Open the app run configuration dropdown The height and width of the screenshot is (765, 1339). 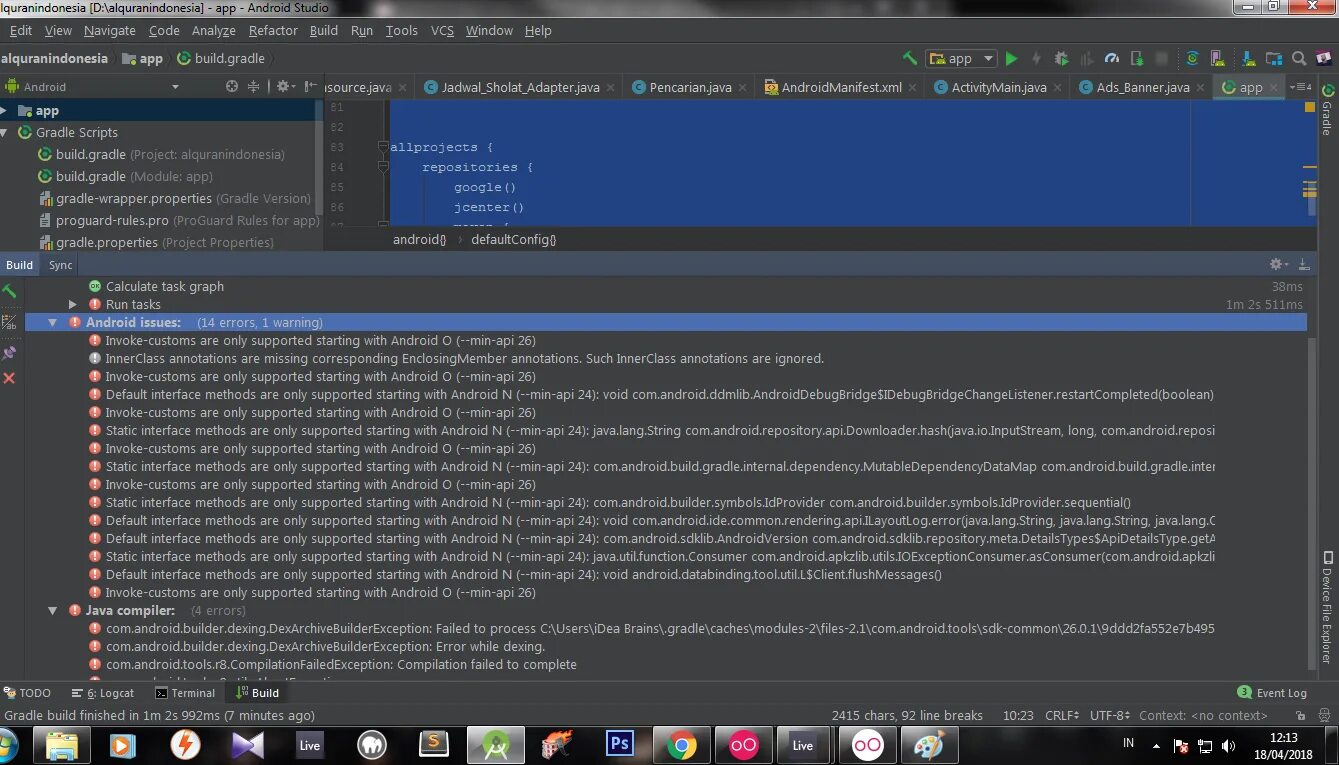click(x=961, y=58)
